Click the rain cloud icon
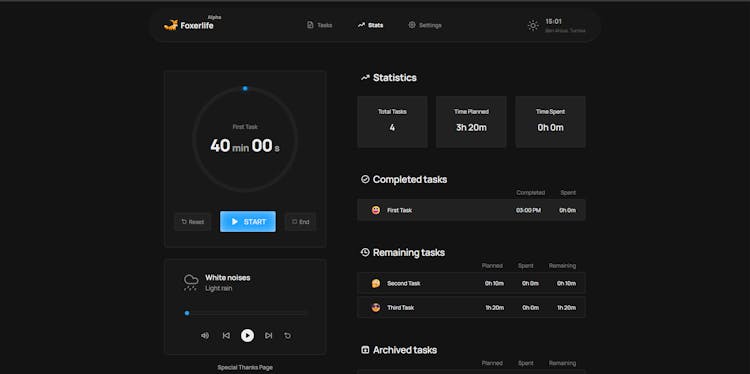The image size is (750, 374). tap(191, 282)
